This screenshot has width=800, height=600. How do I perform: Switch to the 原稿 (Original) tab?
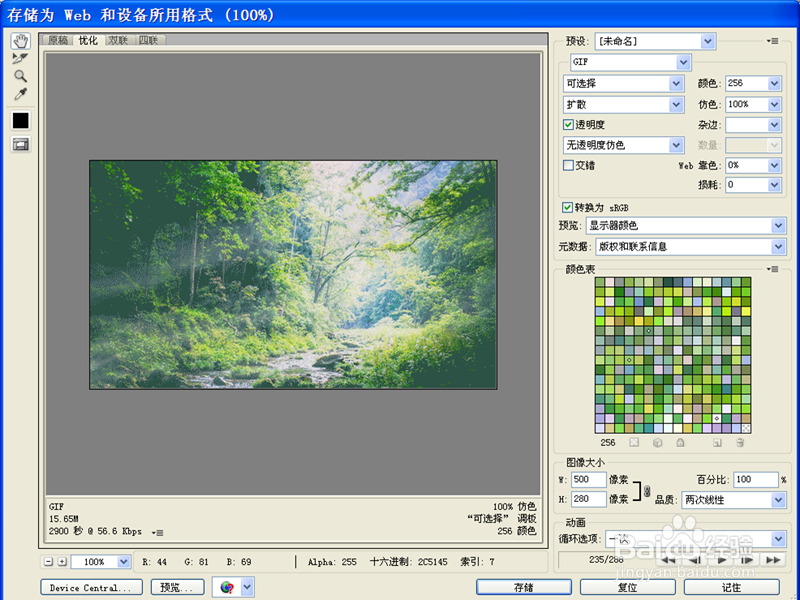click(x=58, y=40)
